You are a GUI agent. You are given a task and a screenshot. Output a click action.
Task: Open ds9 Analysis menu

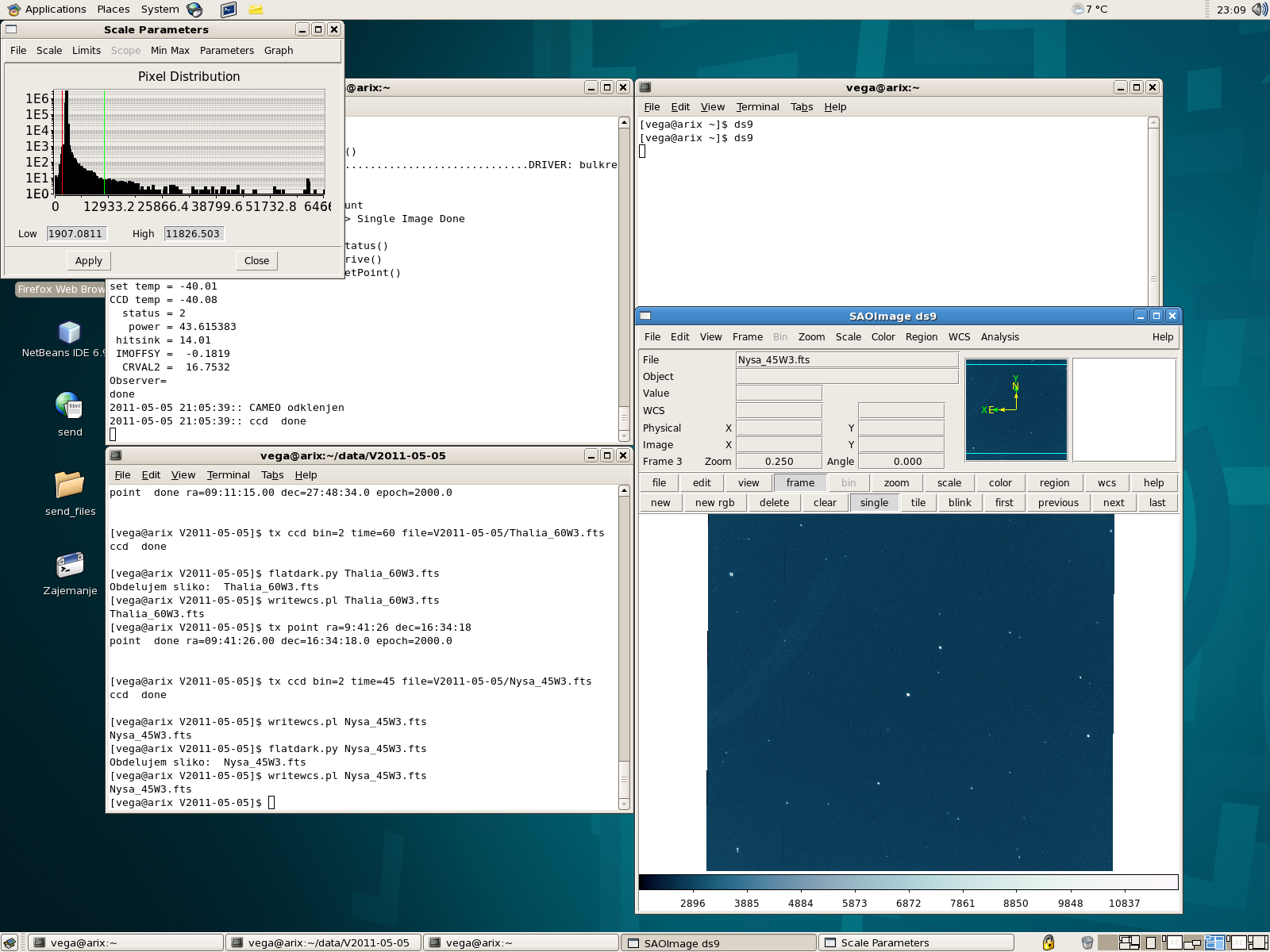1000,336
